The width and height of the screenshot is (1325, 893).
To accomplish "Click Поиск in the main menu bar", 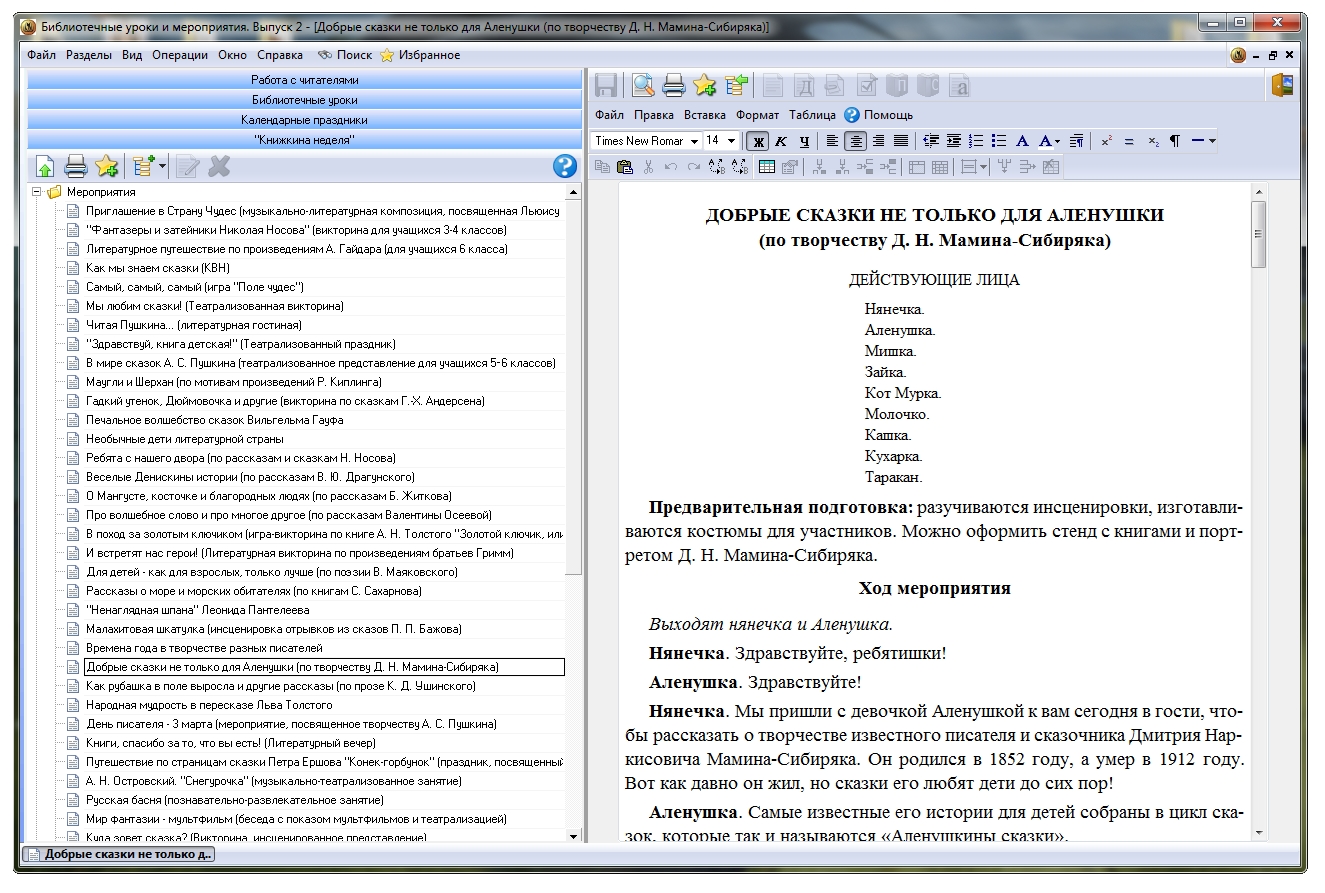I will pyautogui.click(x=345, y=55).
